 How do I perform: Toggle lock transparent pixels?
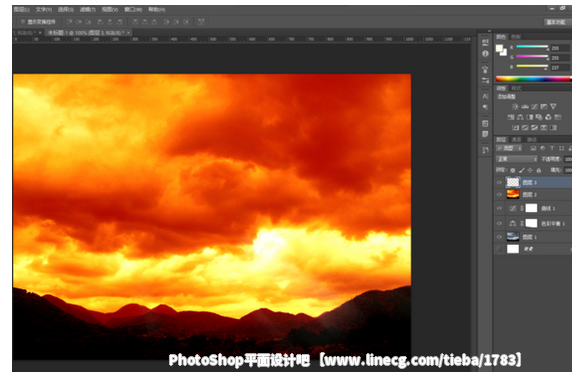513,170
